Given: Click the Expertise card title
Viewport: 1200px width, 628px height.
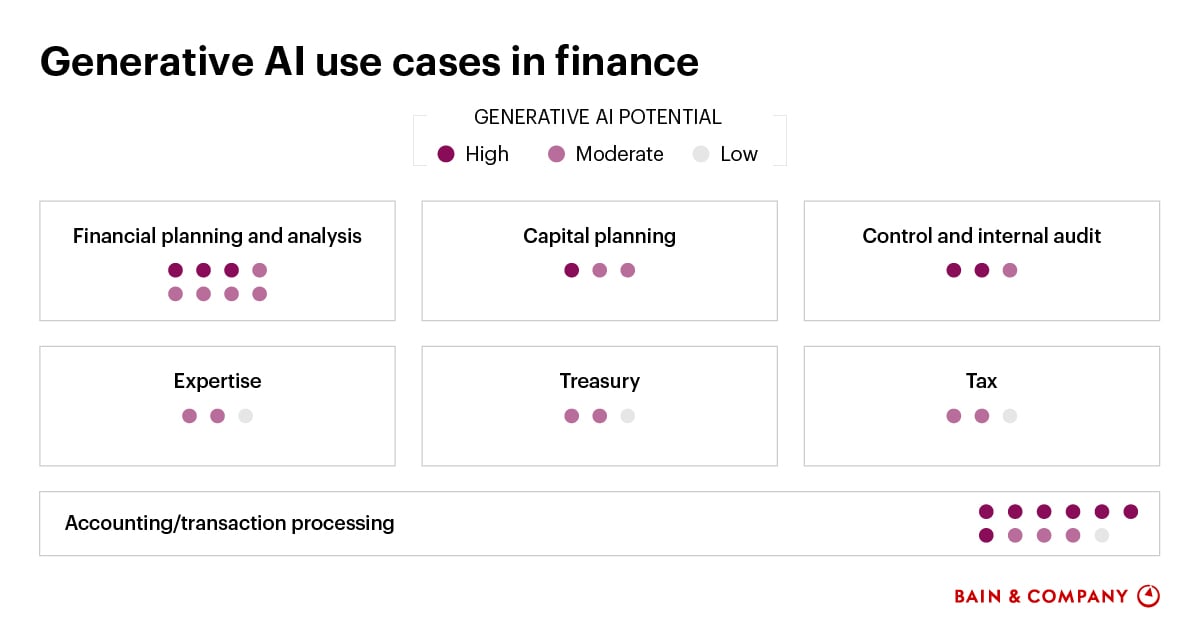Looking at the screenshot, I should 217,381.
